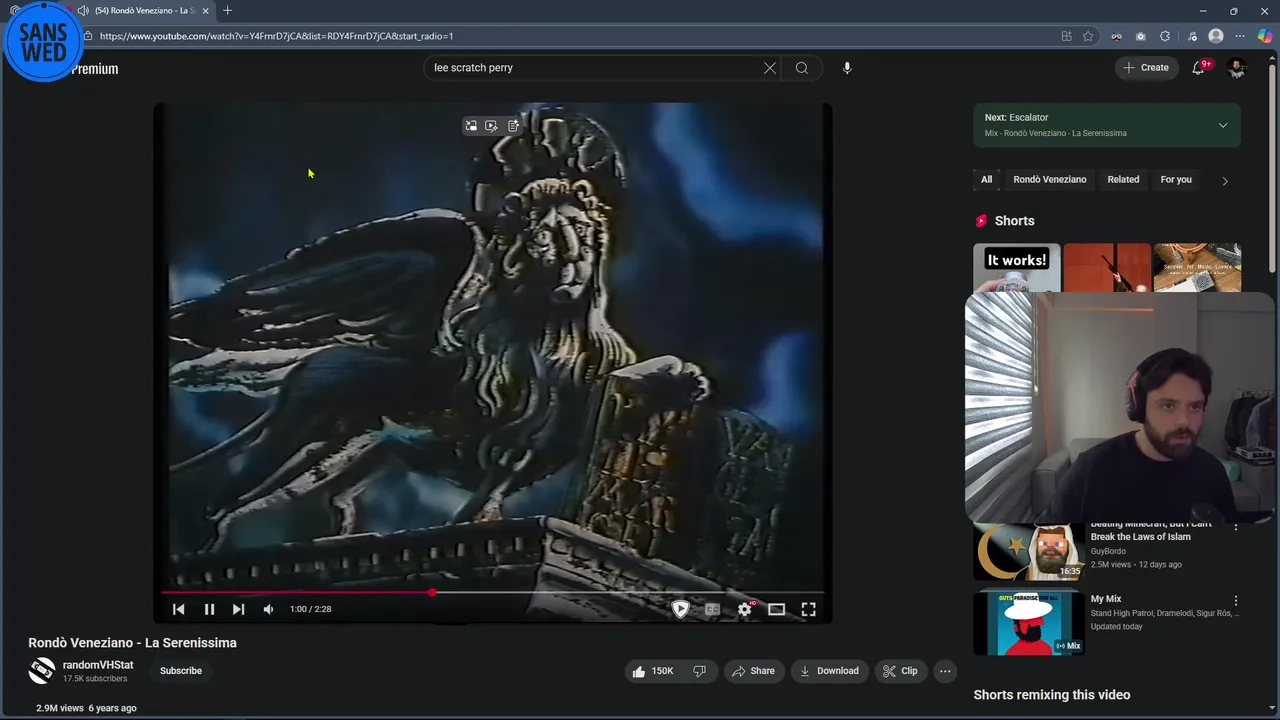The width and height of the screenshot is (1280, 720).
Task: Click the video enhance overlay icon
Action: [x=491, y=126]
